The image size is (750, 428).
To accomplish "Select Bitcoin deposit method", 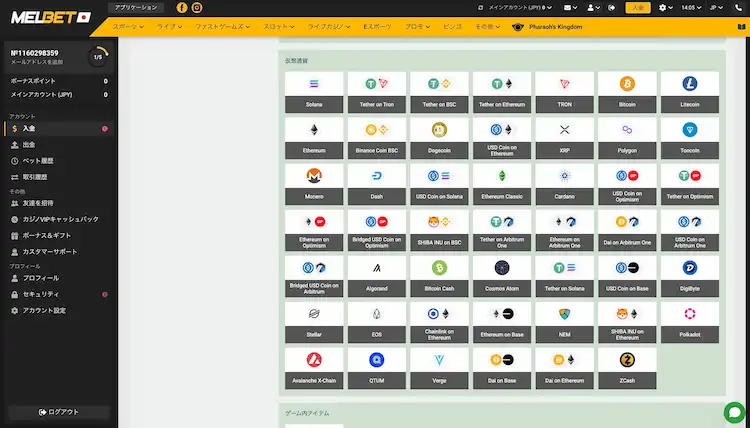I will pos(627,92).
